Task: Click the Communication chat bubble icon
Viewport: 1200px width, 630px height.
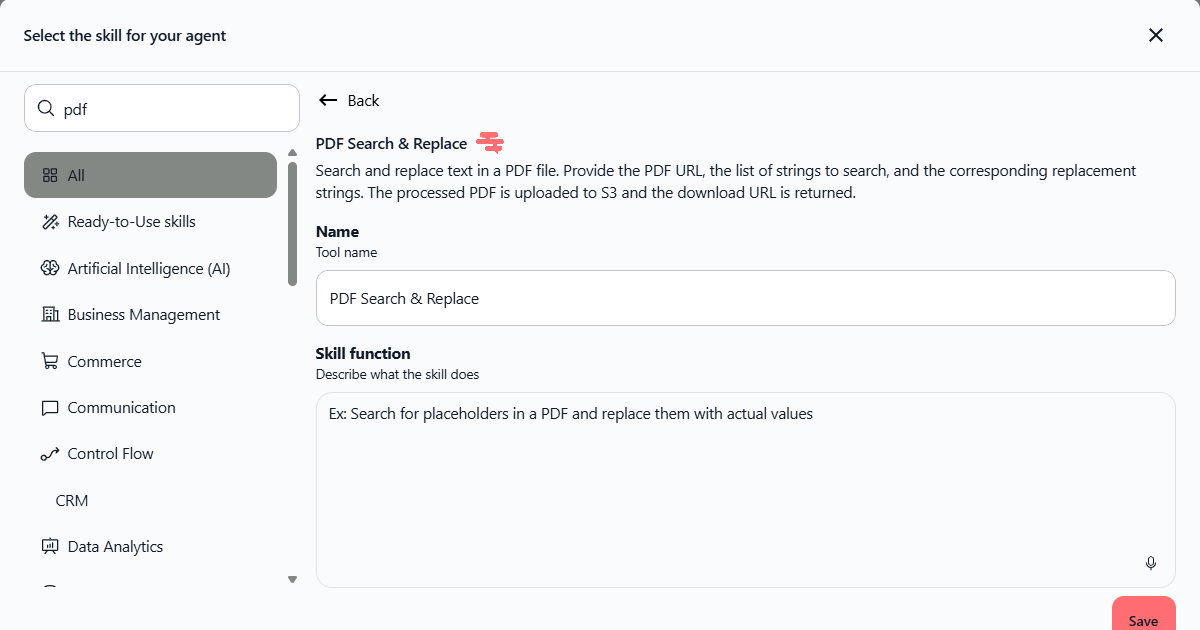Action: 50,408
